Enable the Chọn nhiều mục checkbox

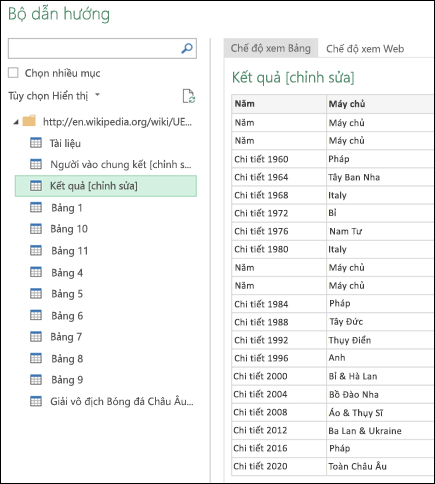pyautogui.click(x=13, y=73)
